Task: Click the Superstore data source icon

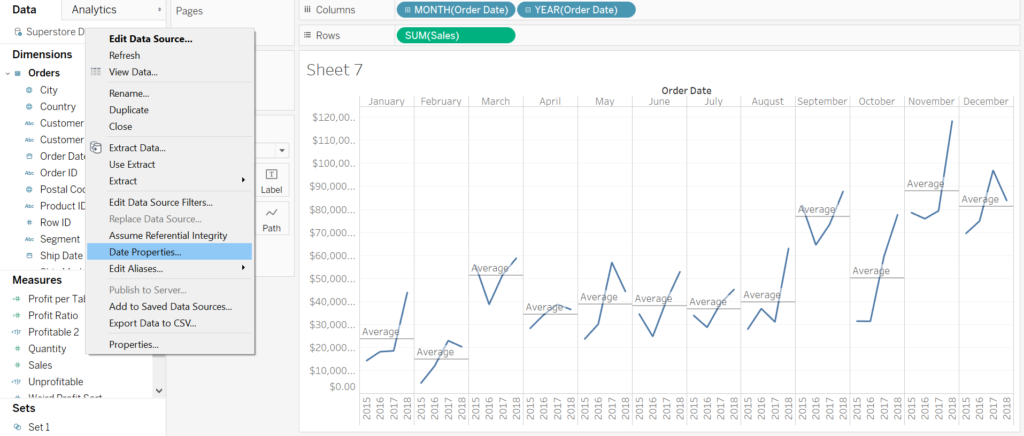Action: pos(17,32)
